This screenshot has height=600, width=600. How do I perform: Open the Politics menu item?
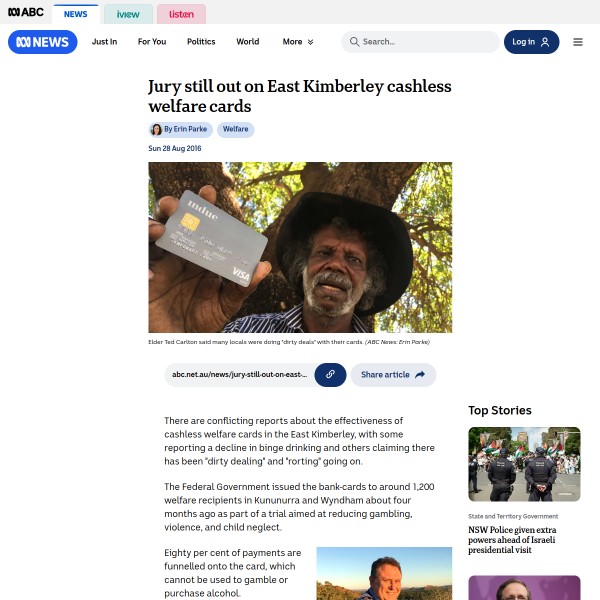click(201, 42)
